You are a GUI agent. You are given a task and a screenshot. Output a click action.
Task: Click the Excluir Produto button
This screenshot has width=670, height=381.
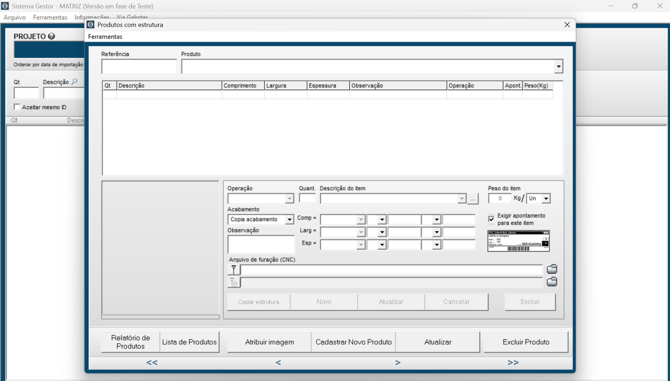pyautogui.click(x=526, y=342)
